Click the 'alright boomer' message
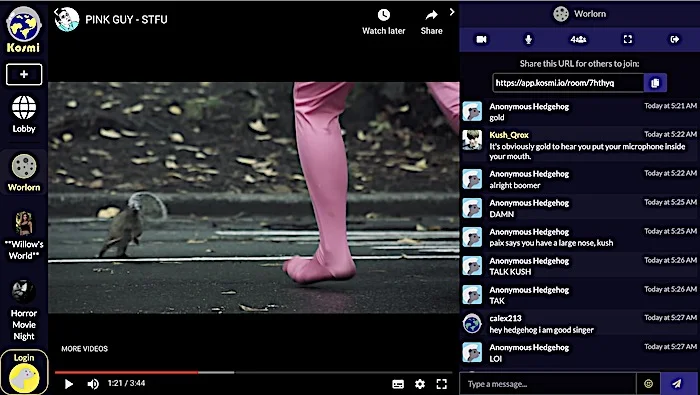The image size is (700, 395). 515,185
